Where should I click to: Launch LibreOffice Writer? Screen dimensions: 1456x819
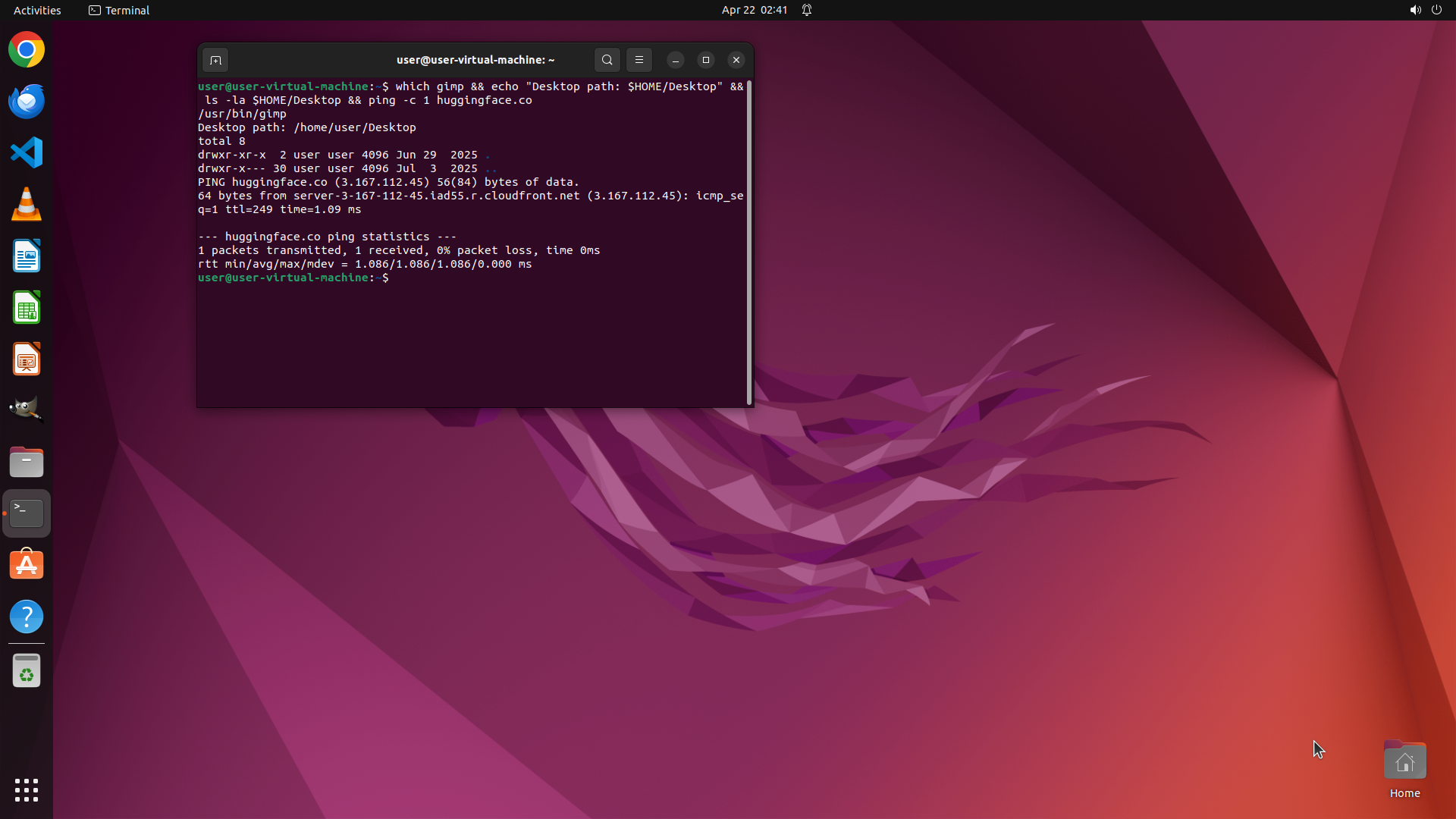pos(27,256)
